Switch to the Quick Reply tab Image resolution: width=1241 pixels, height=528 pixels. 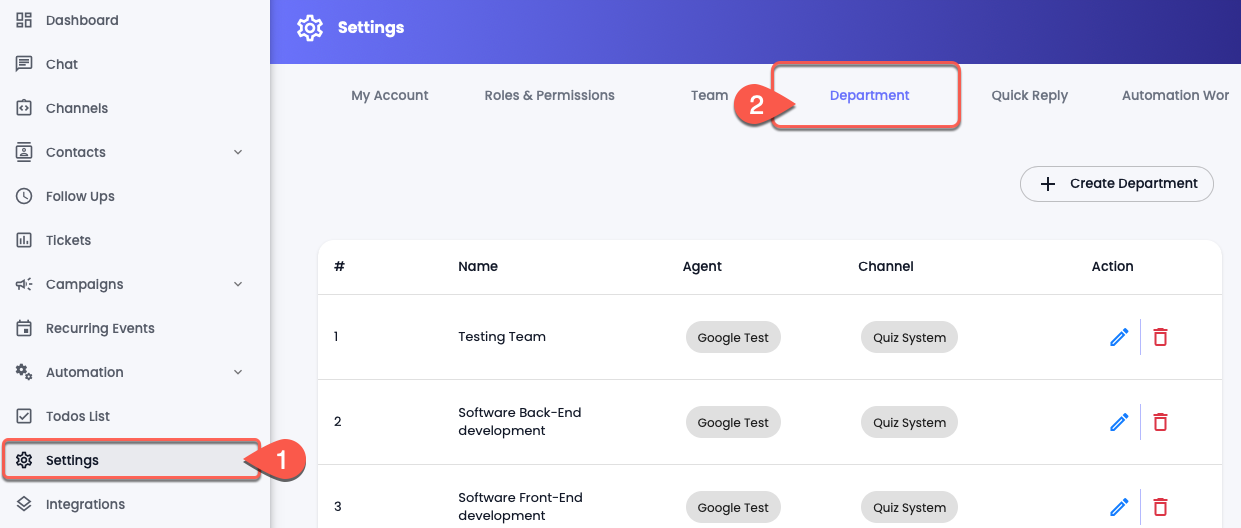point(1030,96)
